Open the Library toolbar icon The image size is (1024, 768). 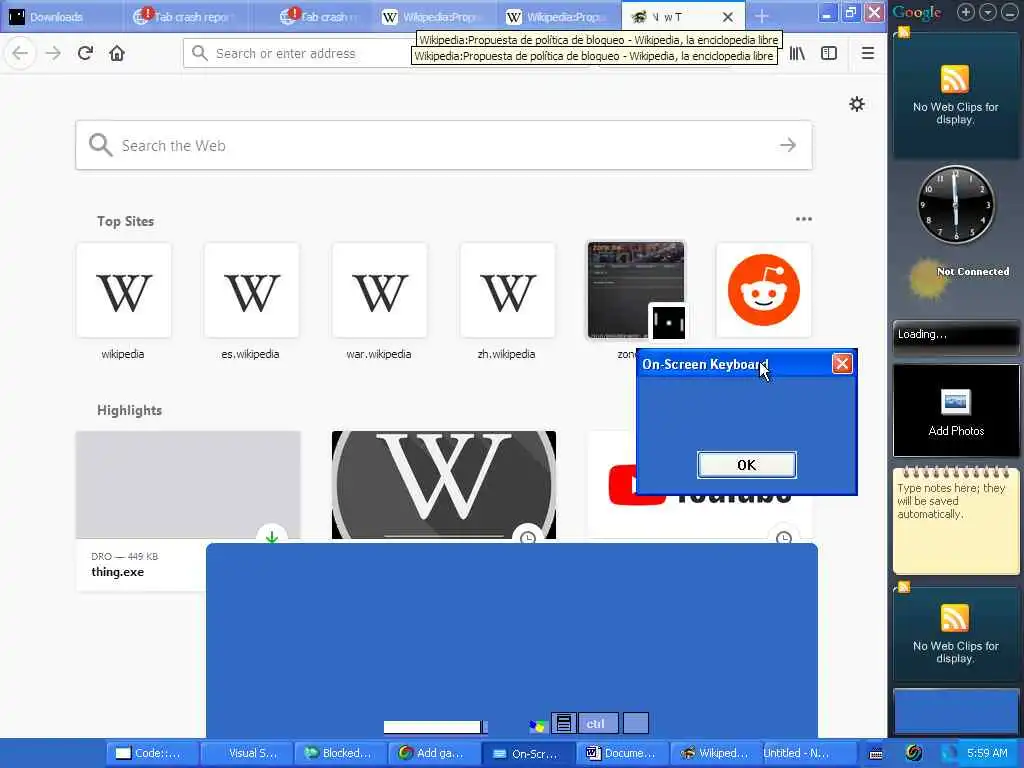click(x=797, y=53)
